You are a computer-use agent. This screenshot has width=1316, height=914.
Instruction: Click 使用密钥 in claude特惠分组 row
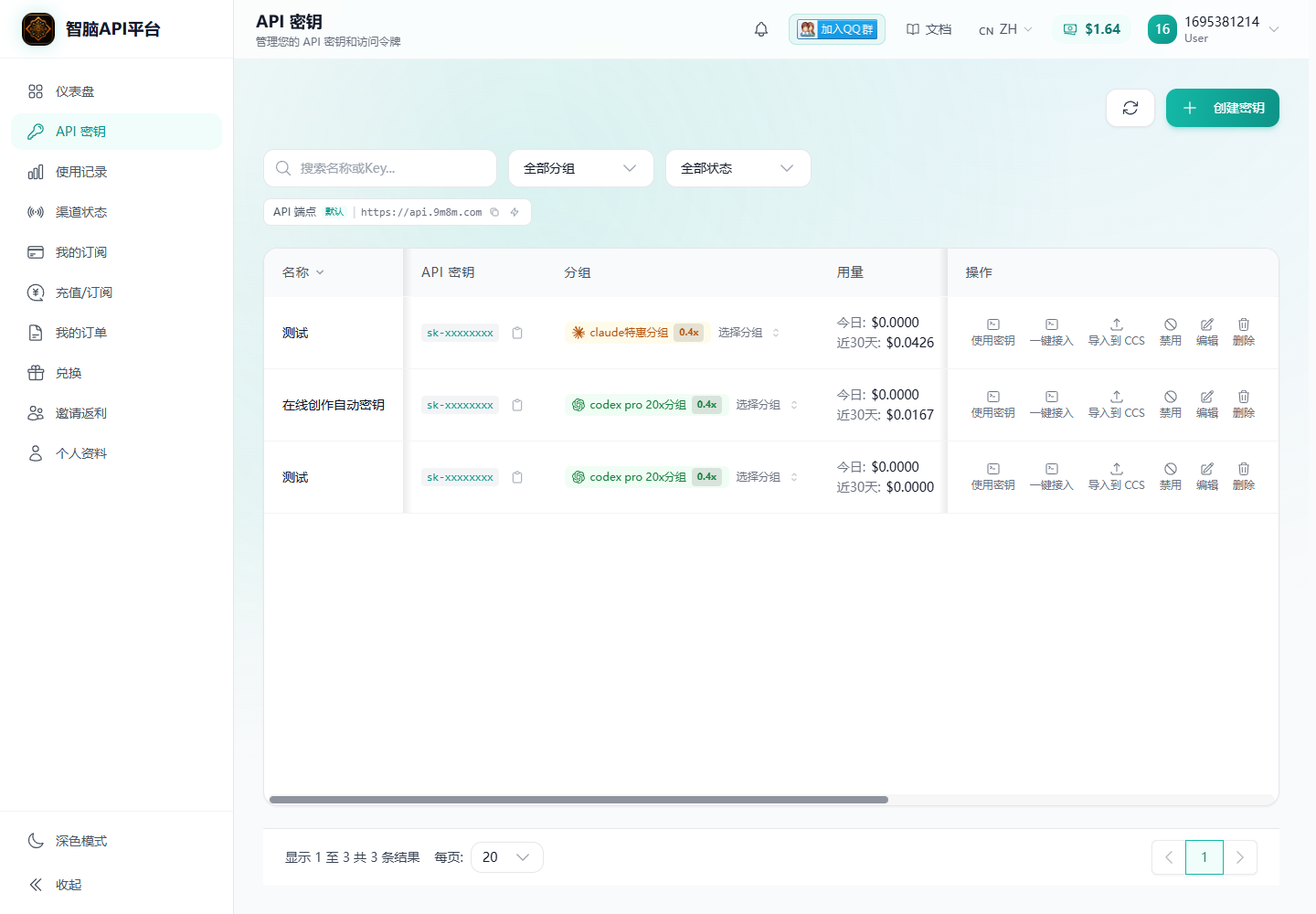click(992, 333)
